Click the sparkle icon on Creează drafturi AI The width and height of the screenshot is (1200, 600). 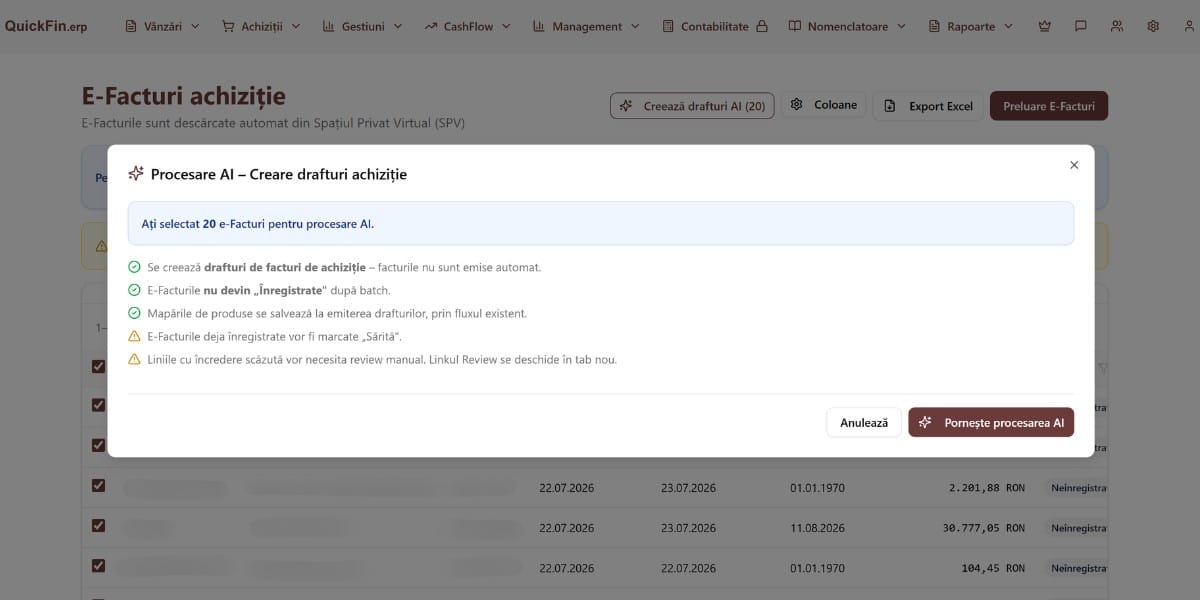626,106
